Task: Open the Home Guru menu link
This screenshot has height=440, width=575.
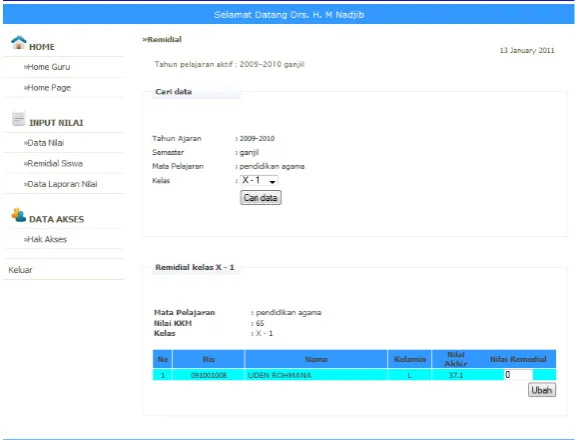Action: click(x=47, y=67)
